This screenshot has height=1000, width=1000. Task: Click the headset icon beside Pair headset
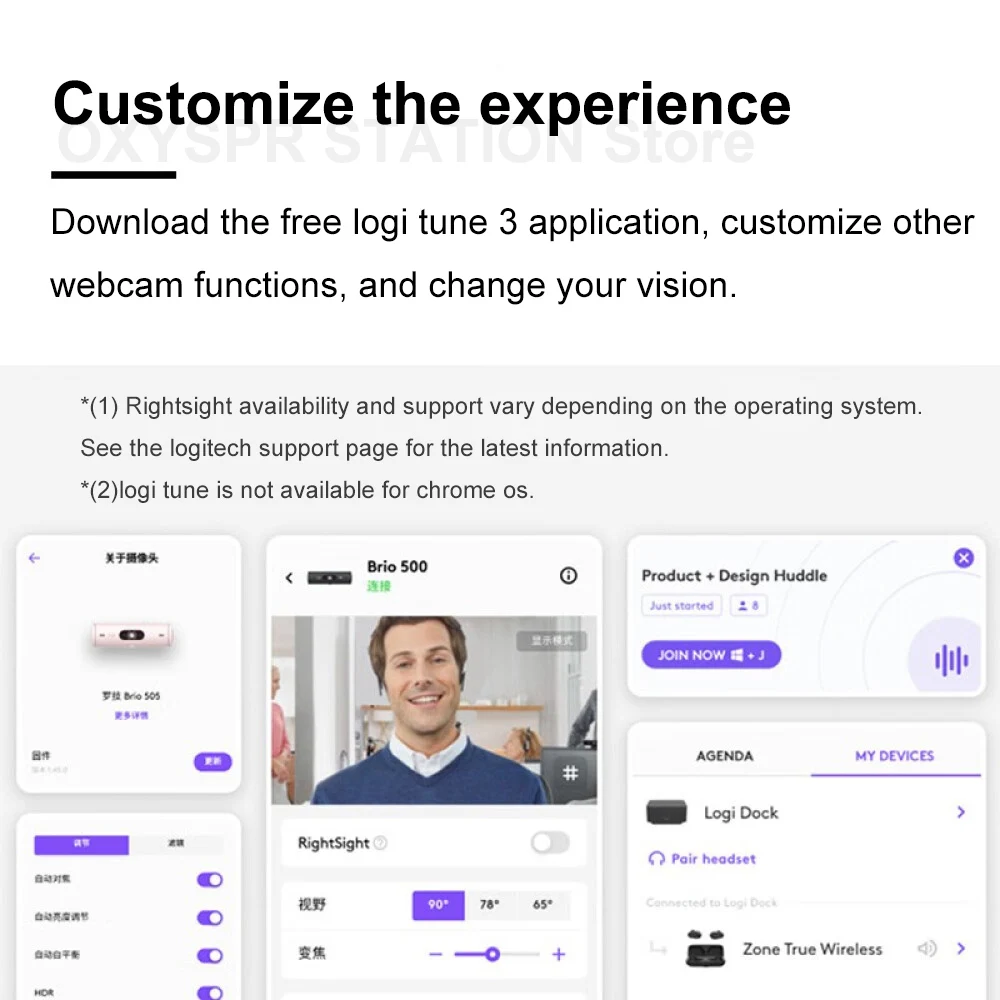coord(656,859)
